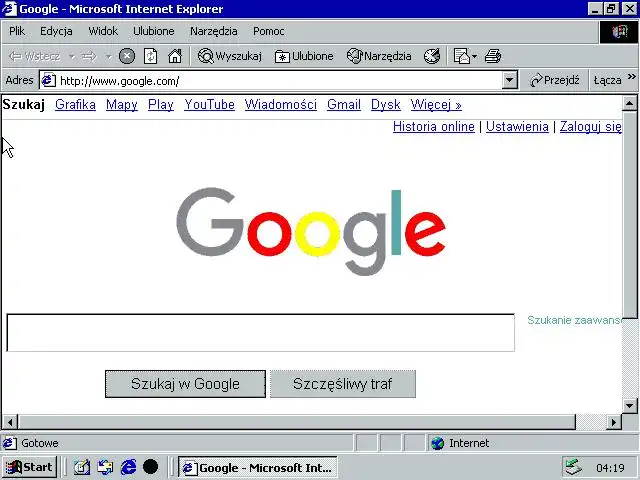Open the Plik menu
The image size is (640, 480).
(17, 31)
